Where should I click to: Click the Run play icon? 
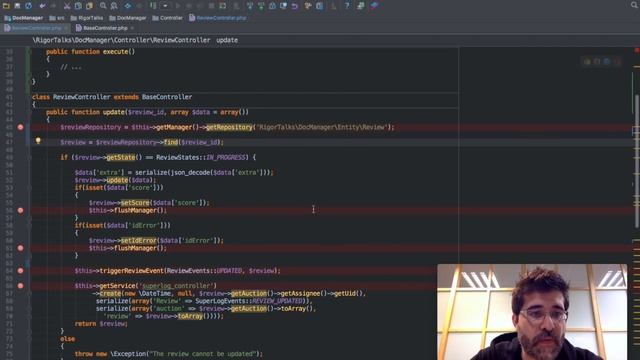tap(178, 6)
